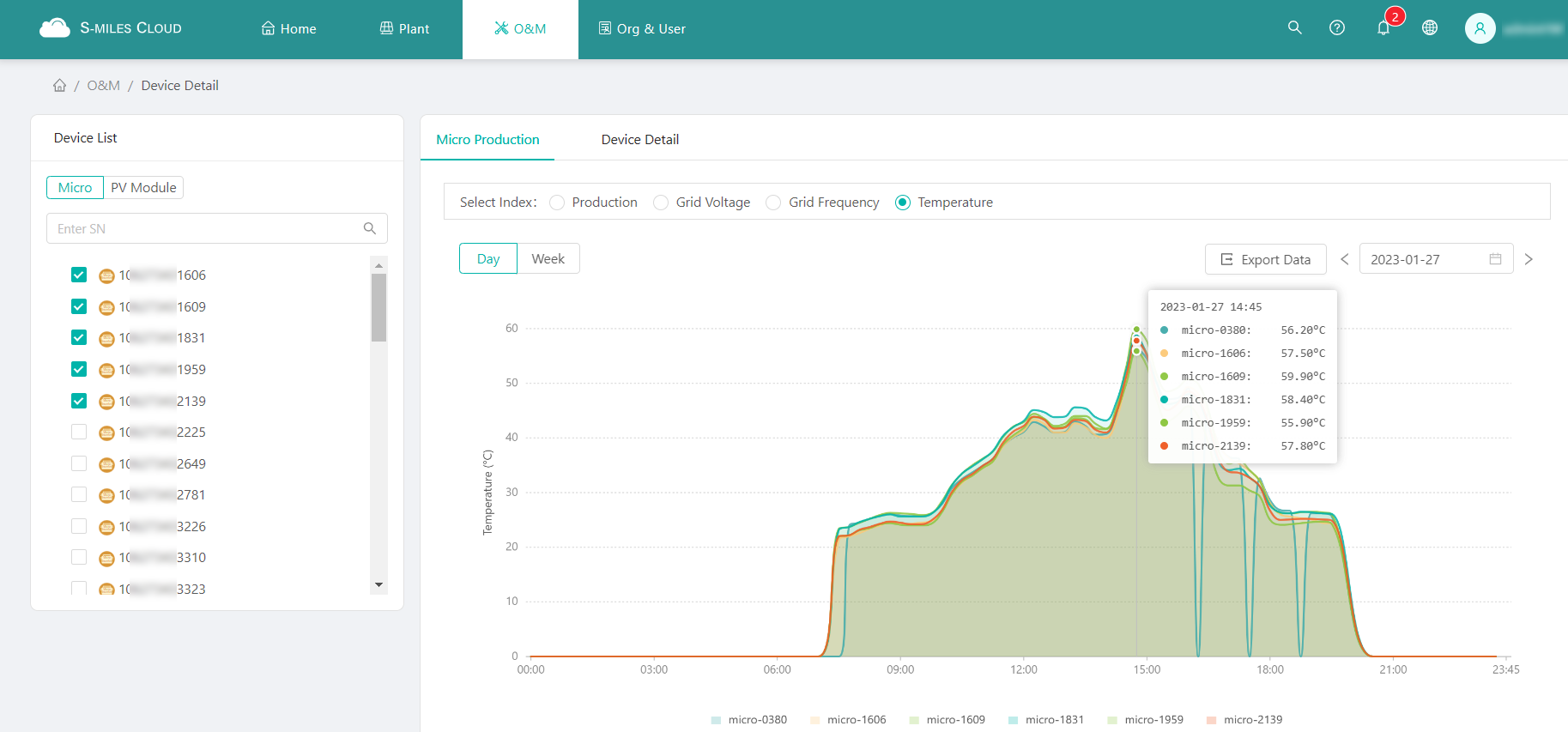Screen dimensions: 1568x732
Task: Switch to the Device Detail tab
Action: 639,139
